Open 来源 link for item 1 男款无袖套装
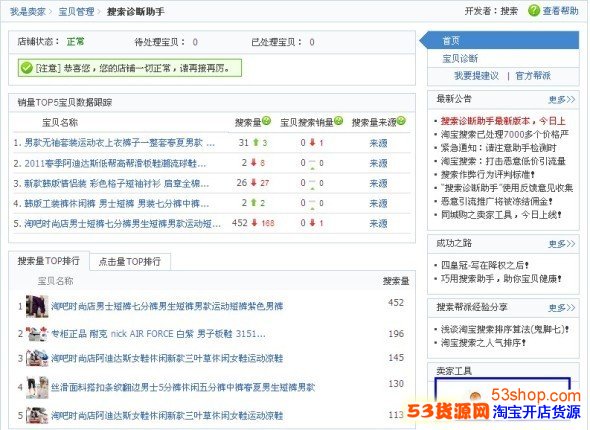 pyautogui.click(x=378, y=143)
